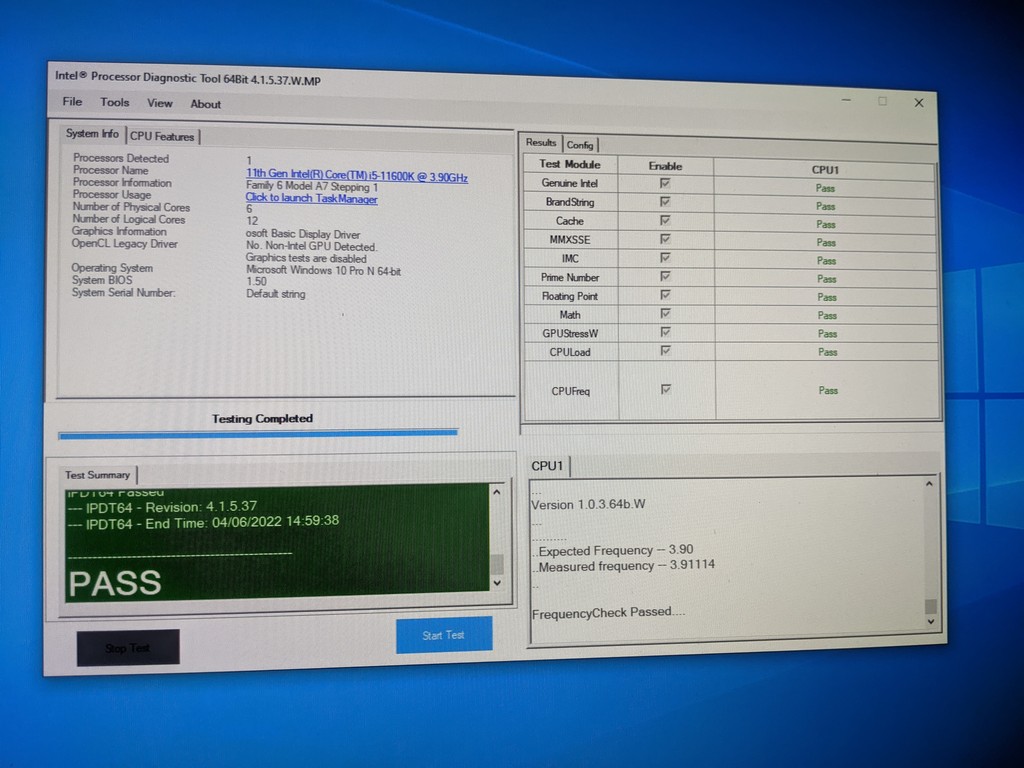Image resolution: width=1024 pixels, height=768 pixels.
Task: Click the Microsoft Windows 10 Pro N value
Action: (x=323, y=270)
